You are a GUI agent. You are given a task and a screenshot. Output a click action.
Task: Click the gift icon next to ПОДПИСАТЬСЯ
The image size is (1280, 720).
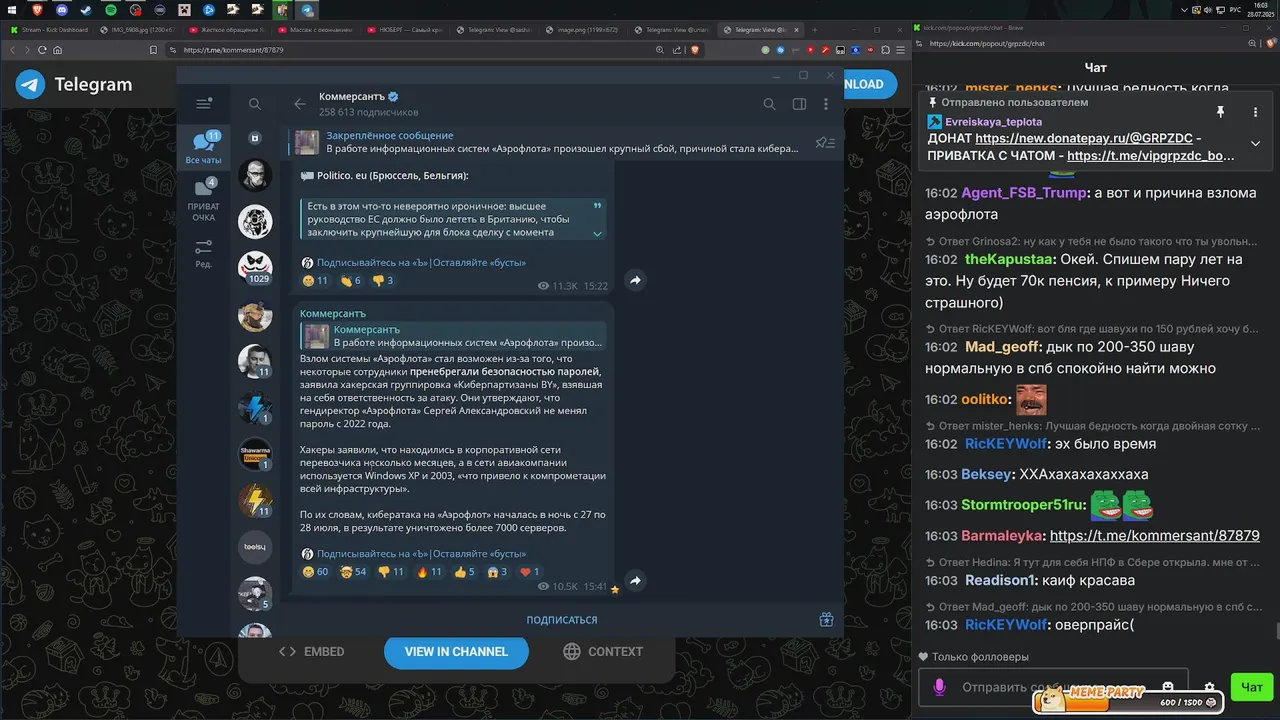point(826,620)
